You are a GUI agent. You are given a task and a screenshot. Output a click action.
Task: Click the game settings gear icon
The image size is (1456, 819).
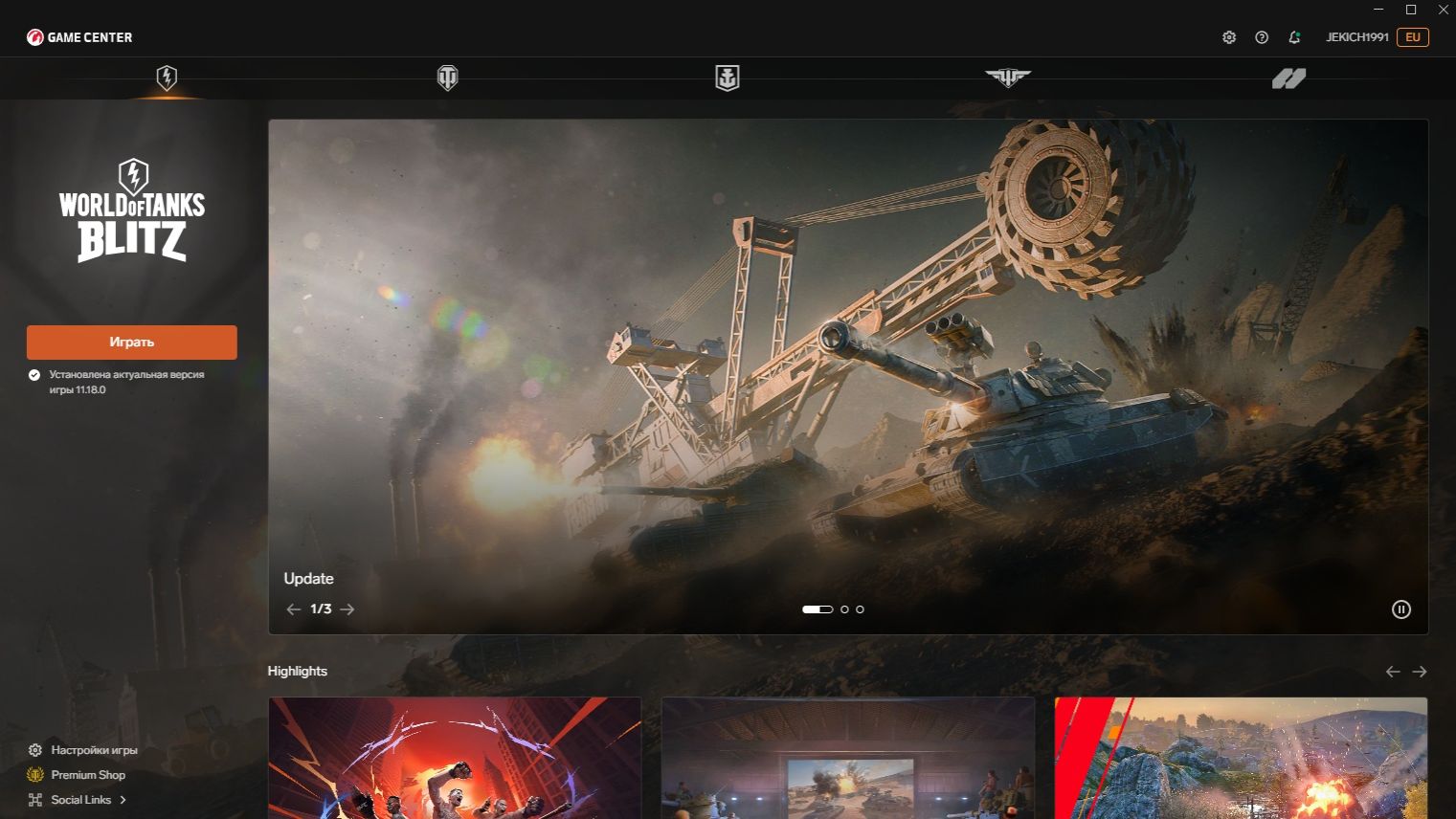(35, 750)
